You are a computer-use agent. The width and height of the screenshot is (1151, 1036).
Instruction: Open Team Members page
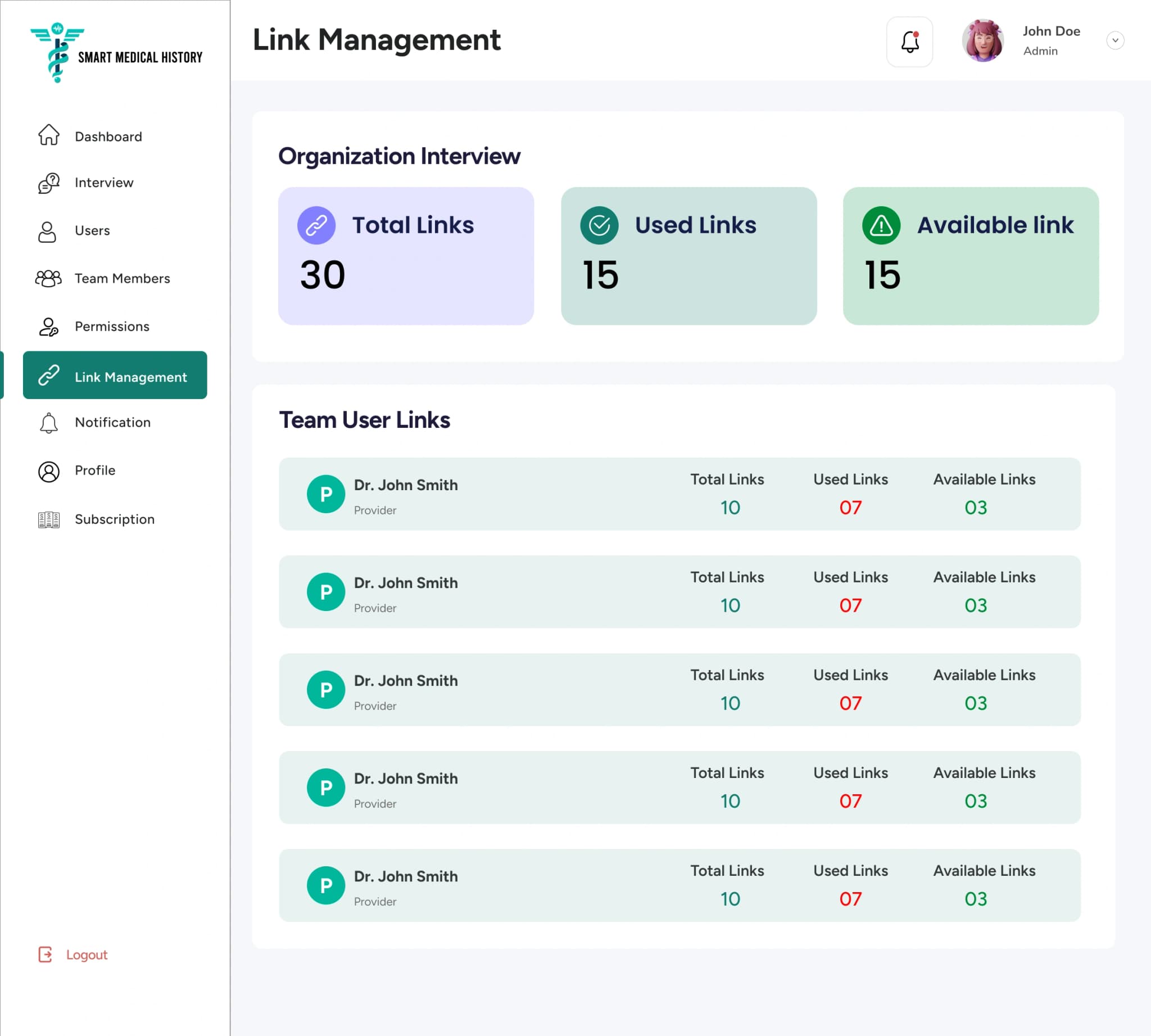[x=123, y=278]
